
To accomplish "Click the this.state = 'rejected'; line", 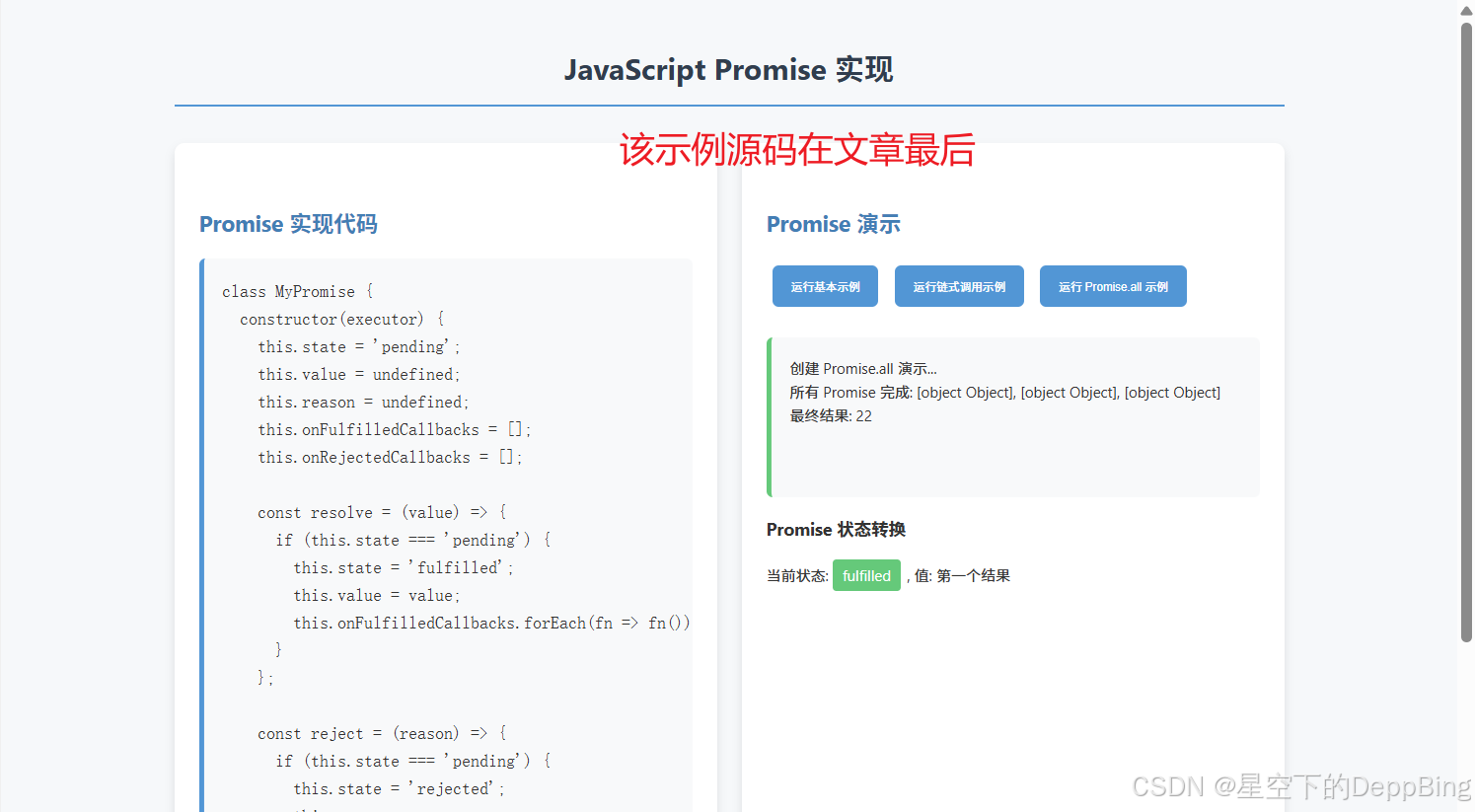I will pyautogui.click(x=399, y=789).
